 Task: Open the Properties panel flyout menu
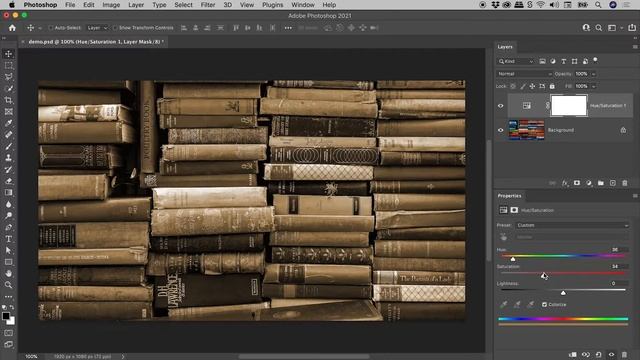tap(635, 196)
